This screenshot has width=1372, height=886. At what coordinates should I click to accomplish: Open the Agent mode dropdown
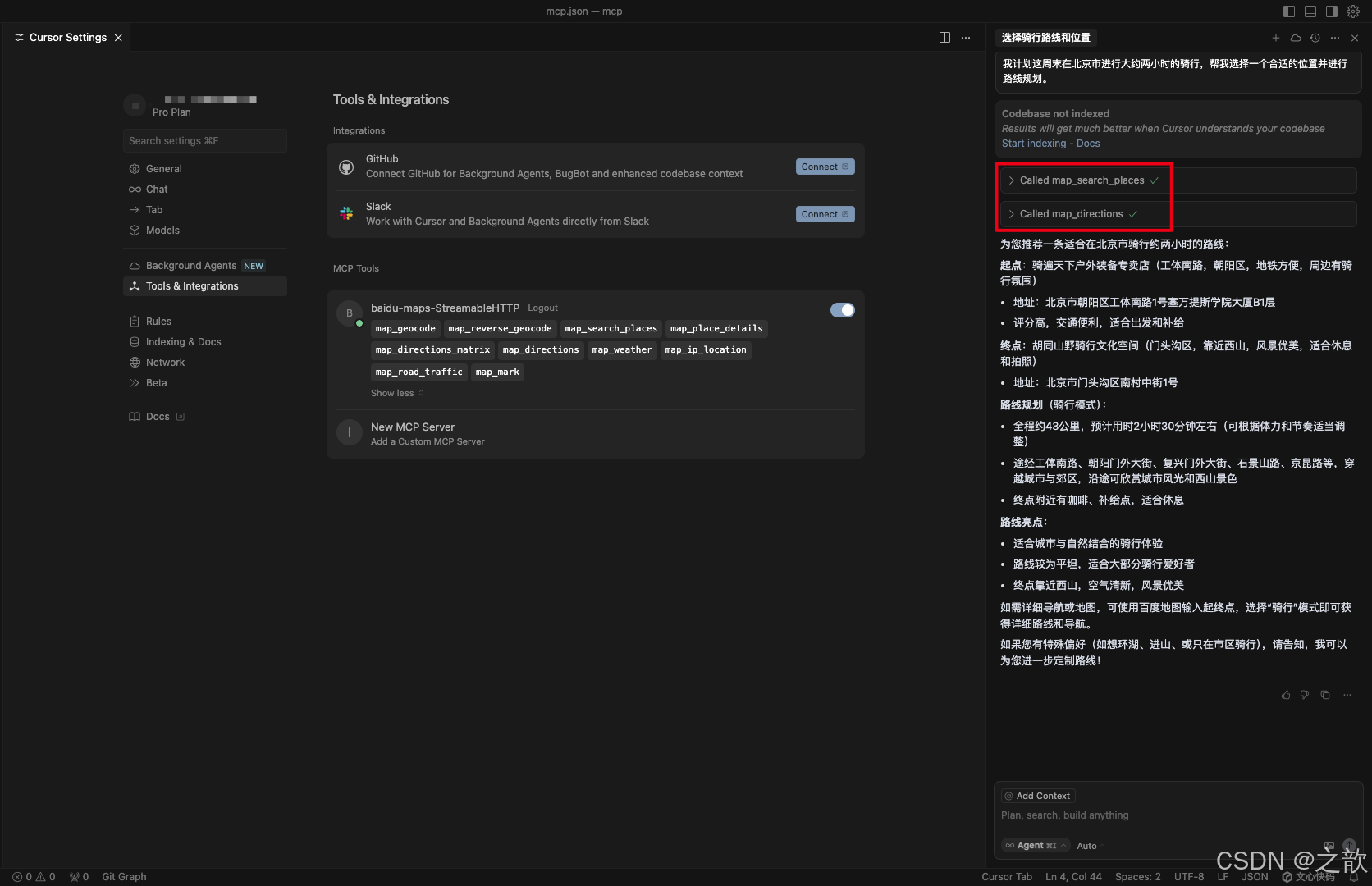click(1036, 846)
